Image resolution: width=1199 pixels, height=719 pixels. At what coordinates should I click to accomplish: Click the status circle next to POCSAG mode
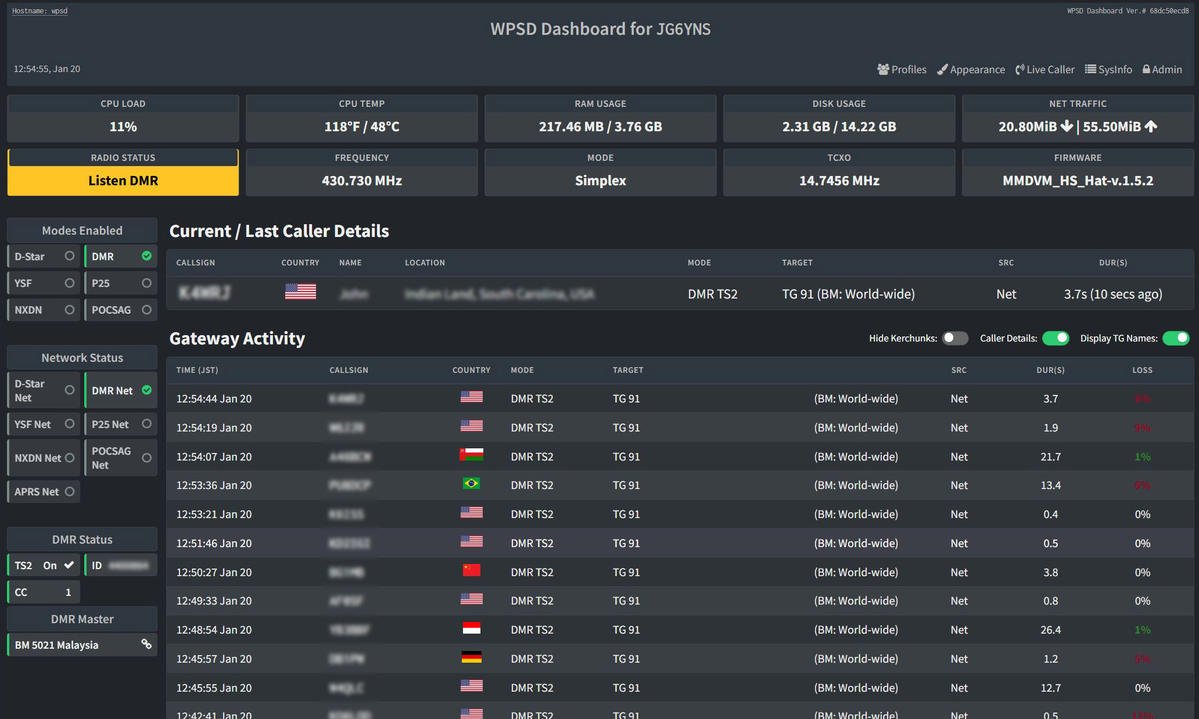(x=146, y=310)
